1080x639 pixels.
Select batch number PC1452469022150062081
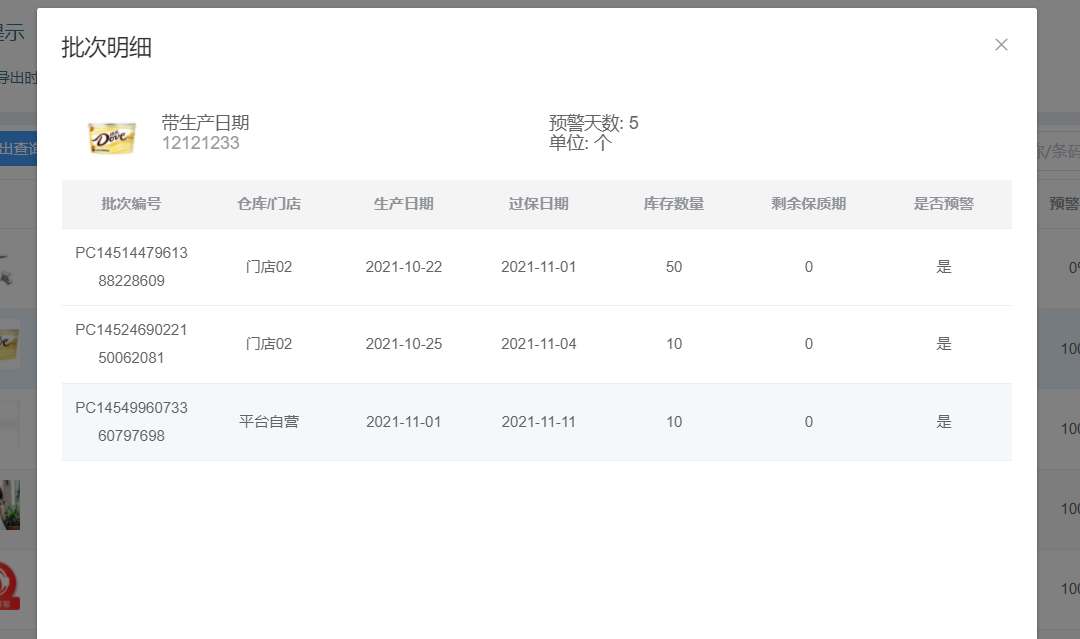[x=131, y=344]
